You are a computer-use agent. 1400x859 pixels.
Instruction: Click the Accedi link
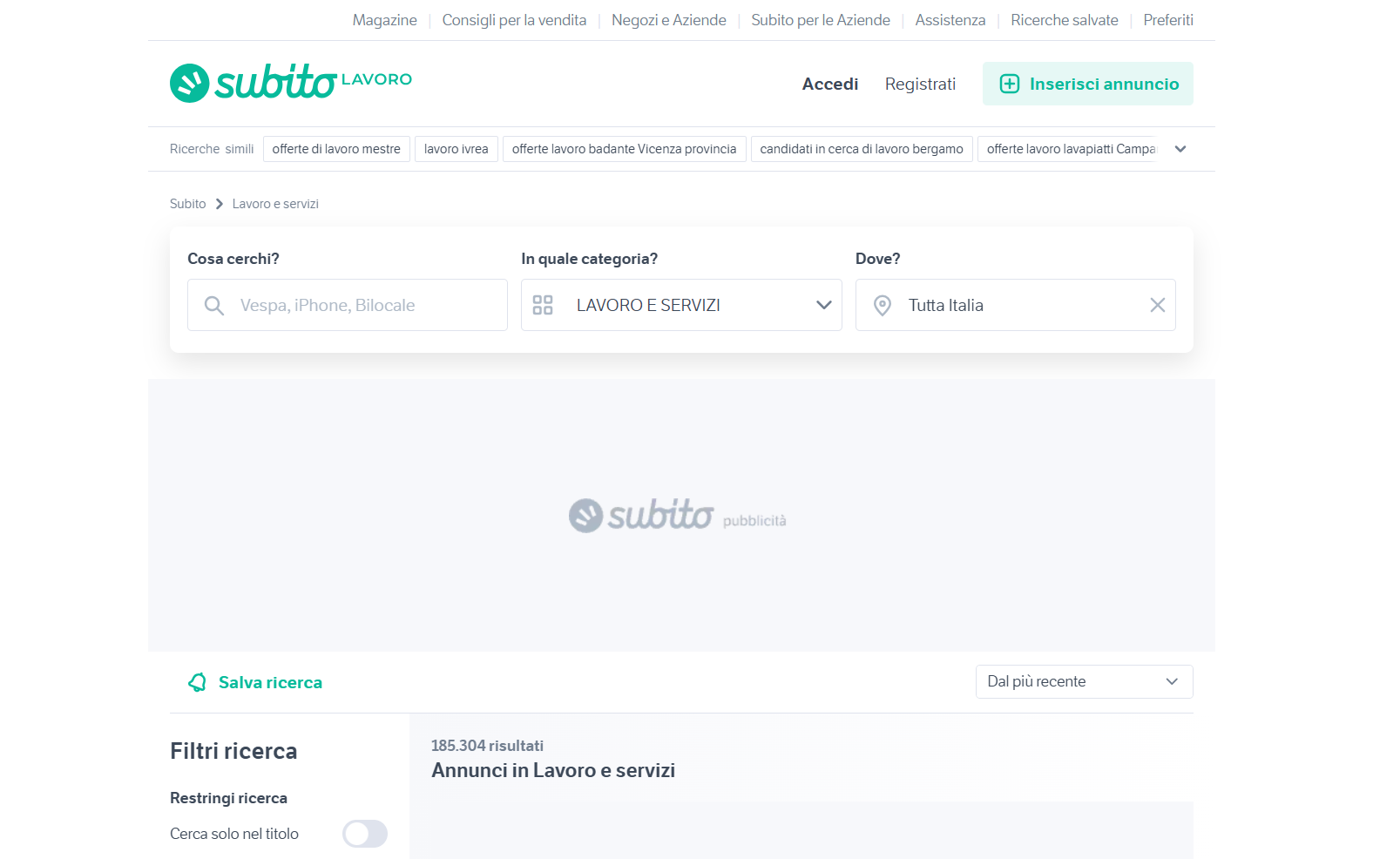coord(829,84)
